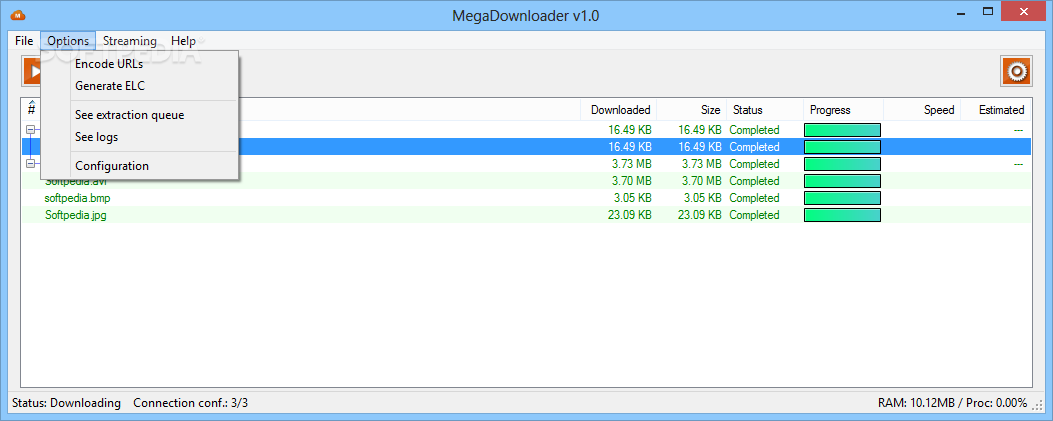Click the orange gear configuration icon
Viewport: 1053px width, 421px height.
(1016, 71)
